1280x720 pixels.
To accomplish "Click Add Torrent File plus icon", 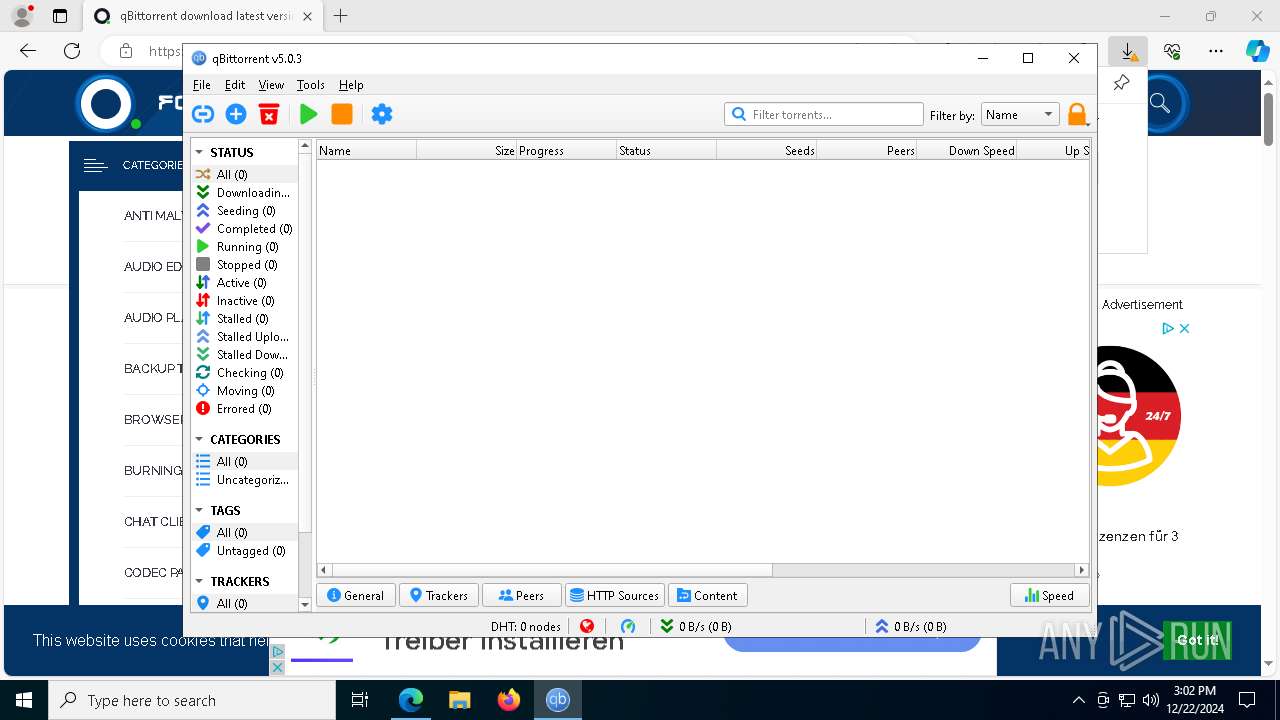I will click(x=236, y=114).
